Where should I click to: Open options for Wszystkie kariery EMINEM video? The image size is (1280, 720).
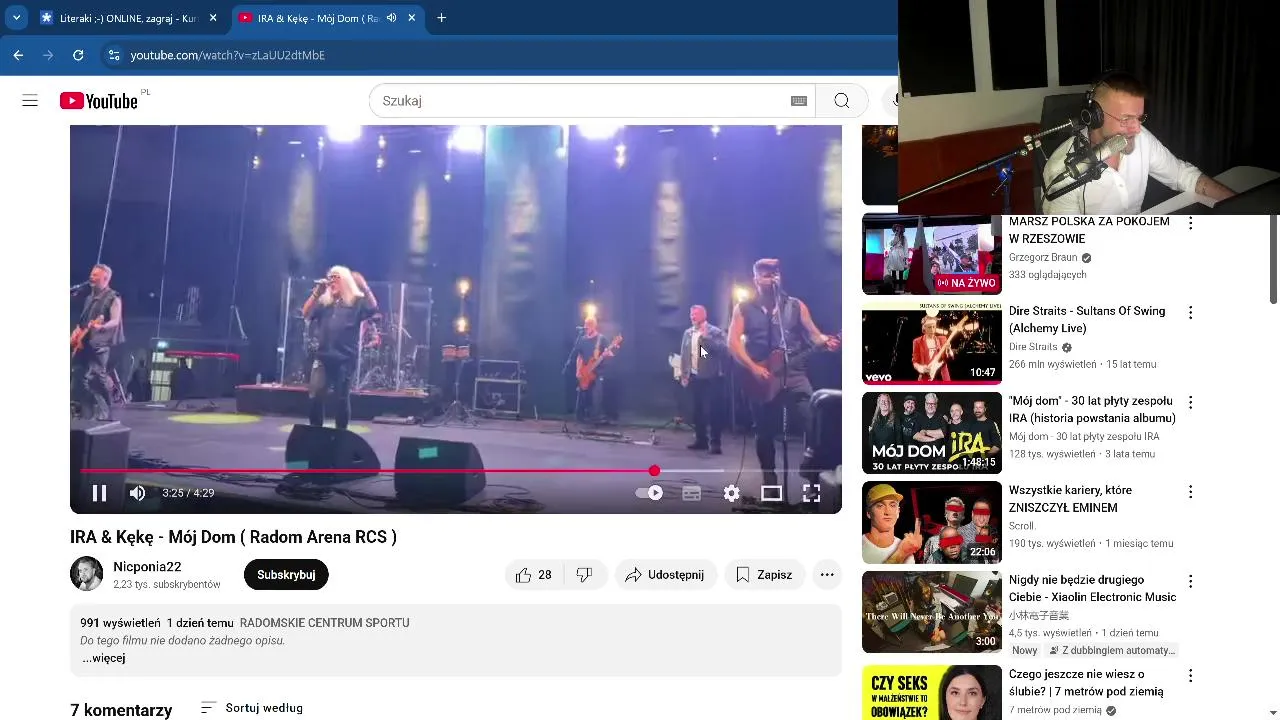coord(1190,492)
